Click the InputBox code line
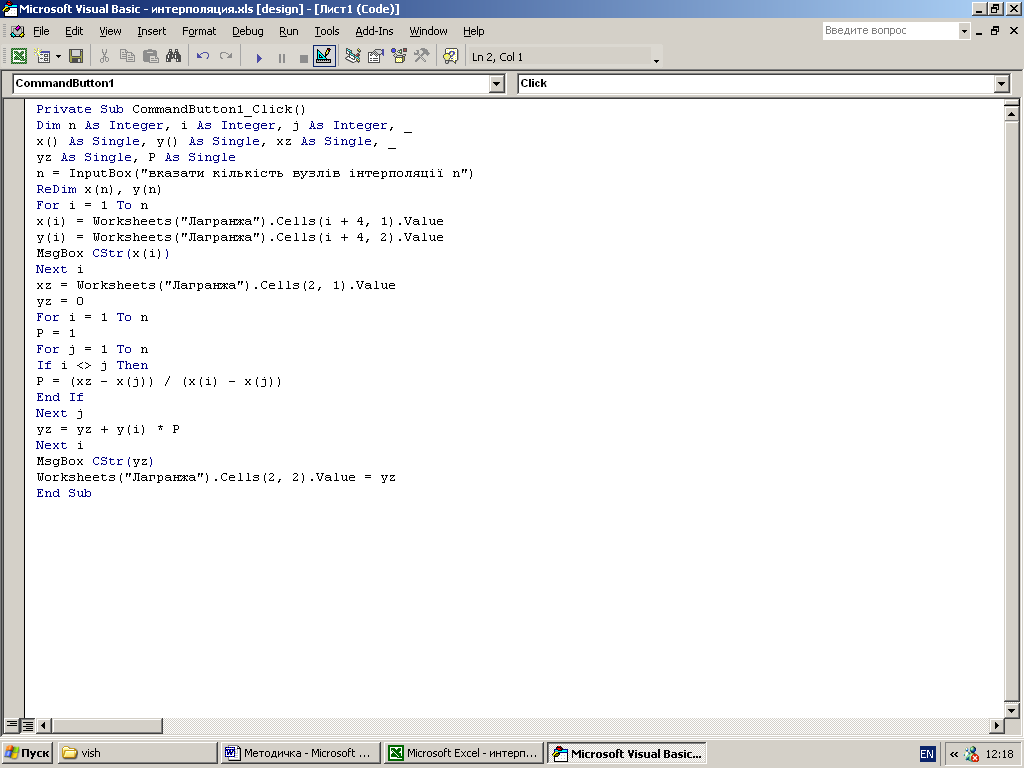The height and width of the screenshot is (768, 1024). point(255,173)
